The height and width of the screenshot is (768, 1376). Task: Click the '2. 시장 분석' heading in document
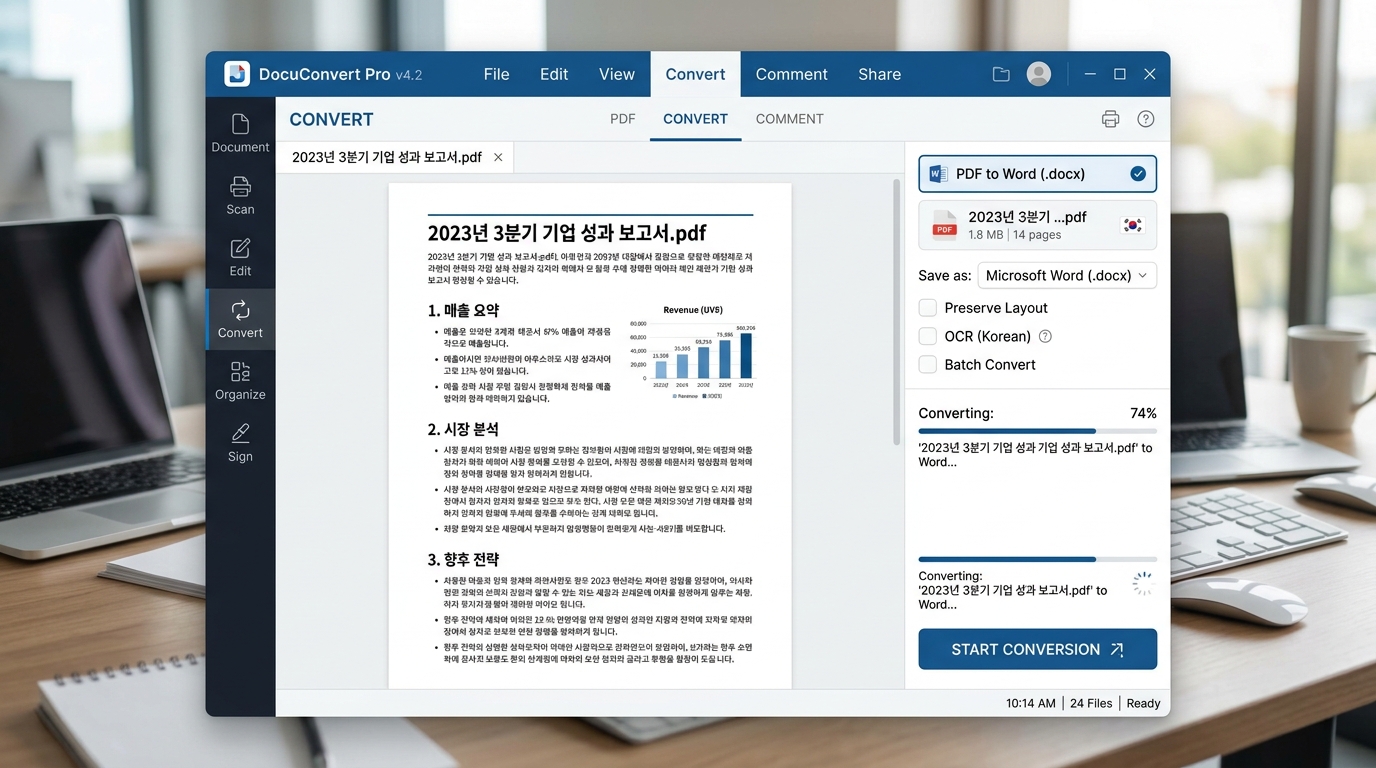(x=463, y=429)
